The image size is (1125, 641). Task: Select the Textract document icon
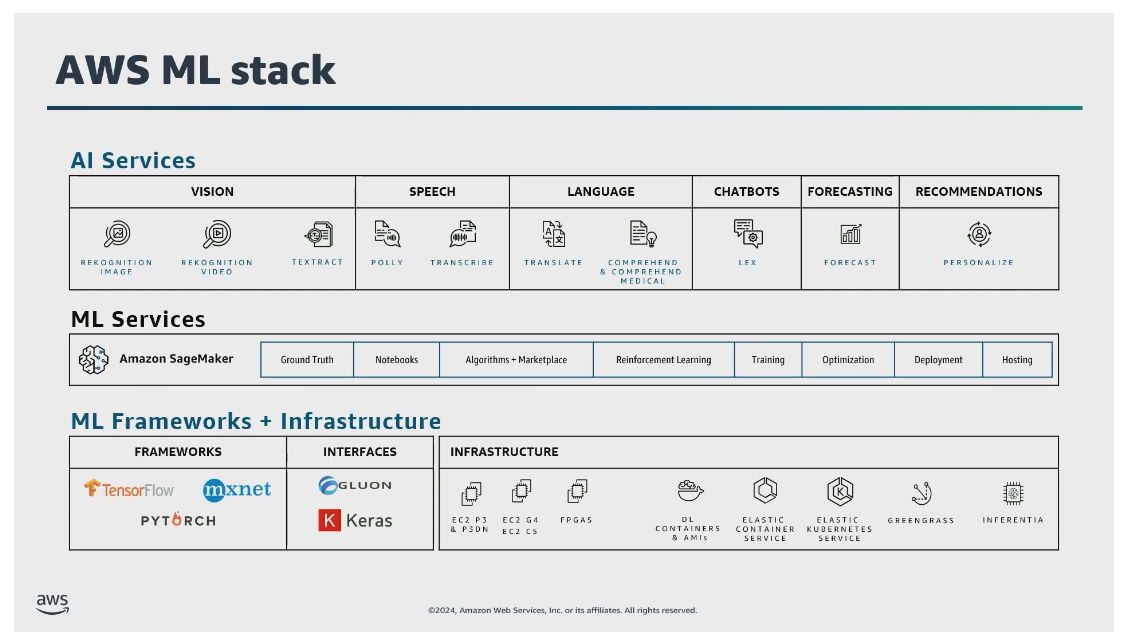coord(319,235)
